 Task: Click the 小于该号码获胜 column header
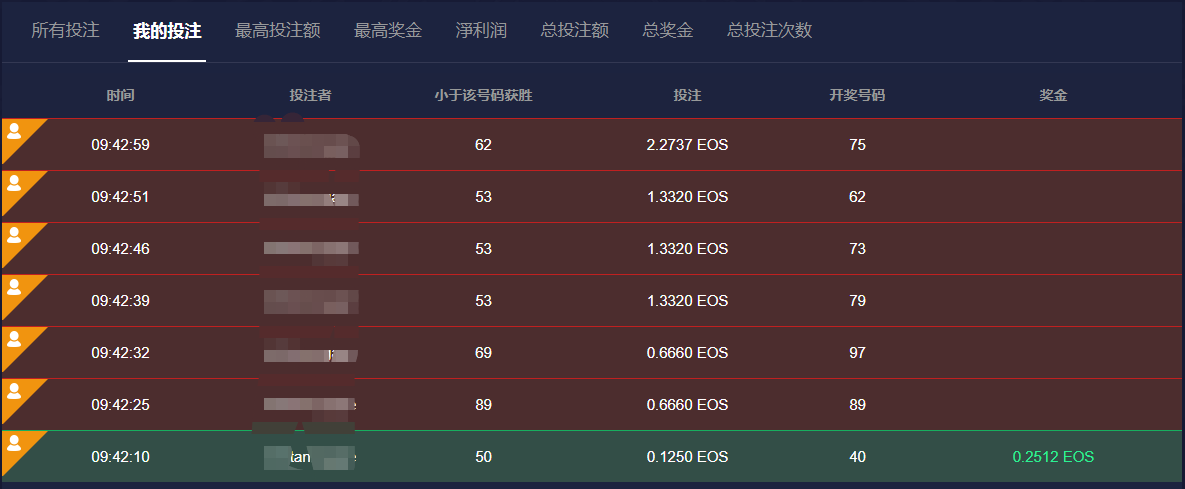click(484, 95)
